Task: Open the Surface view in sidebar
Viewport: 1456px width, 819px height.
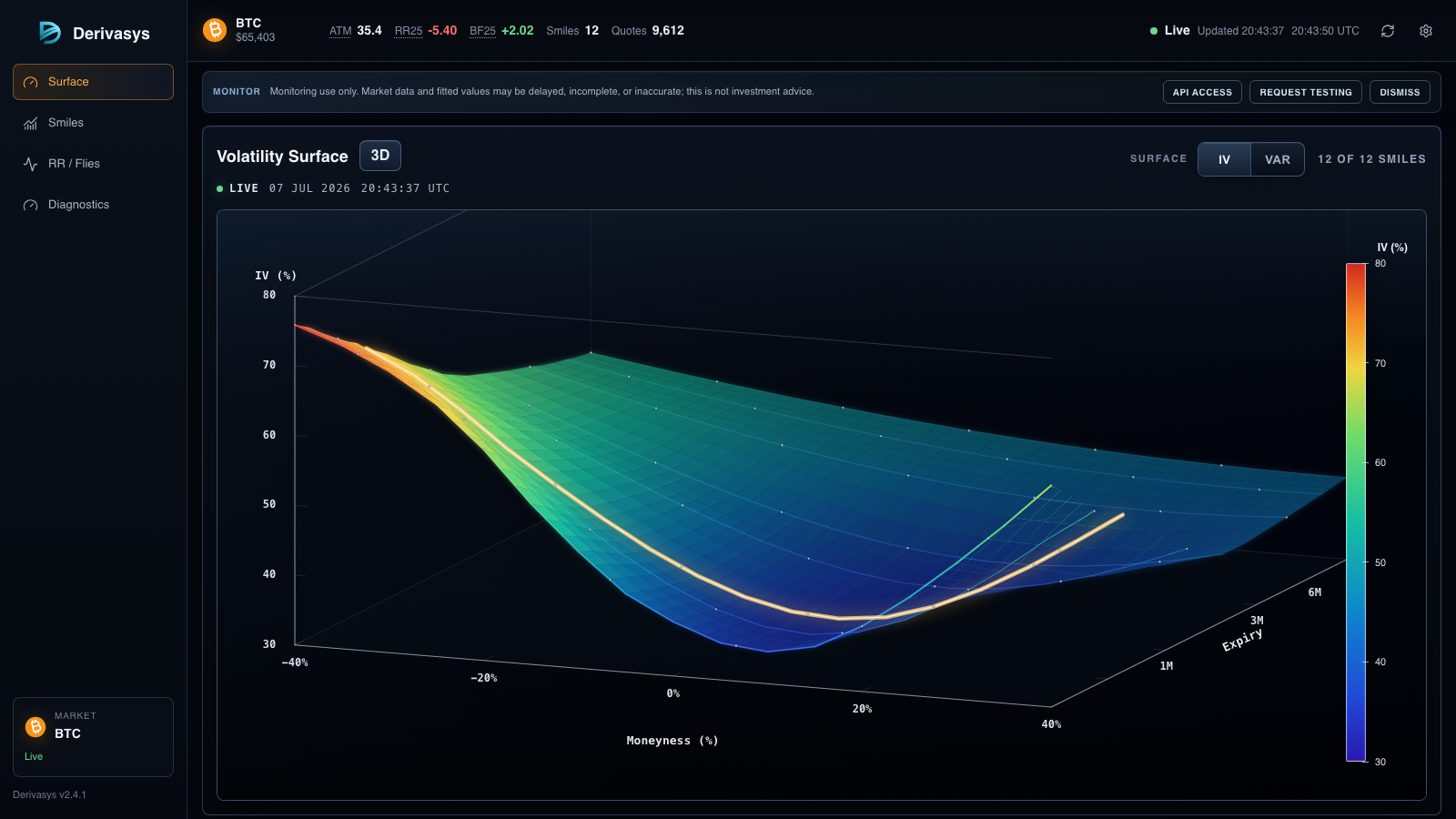Action: point(93,82)
